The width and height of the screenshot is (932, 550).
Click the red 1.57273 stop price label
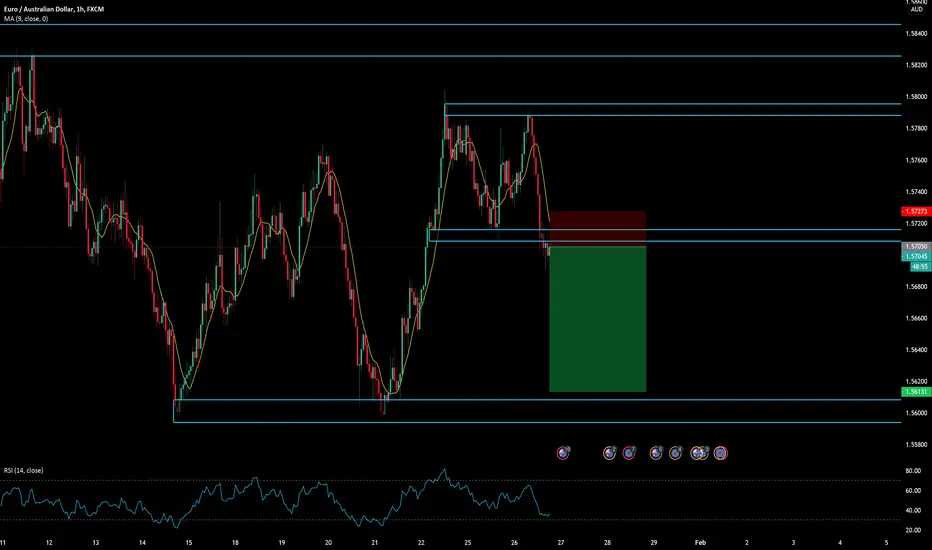point(916,211)
